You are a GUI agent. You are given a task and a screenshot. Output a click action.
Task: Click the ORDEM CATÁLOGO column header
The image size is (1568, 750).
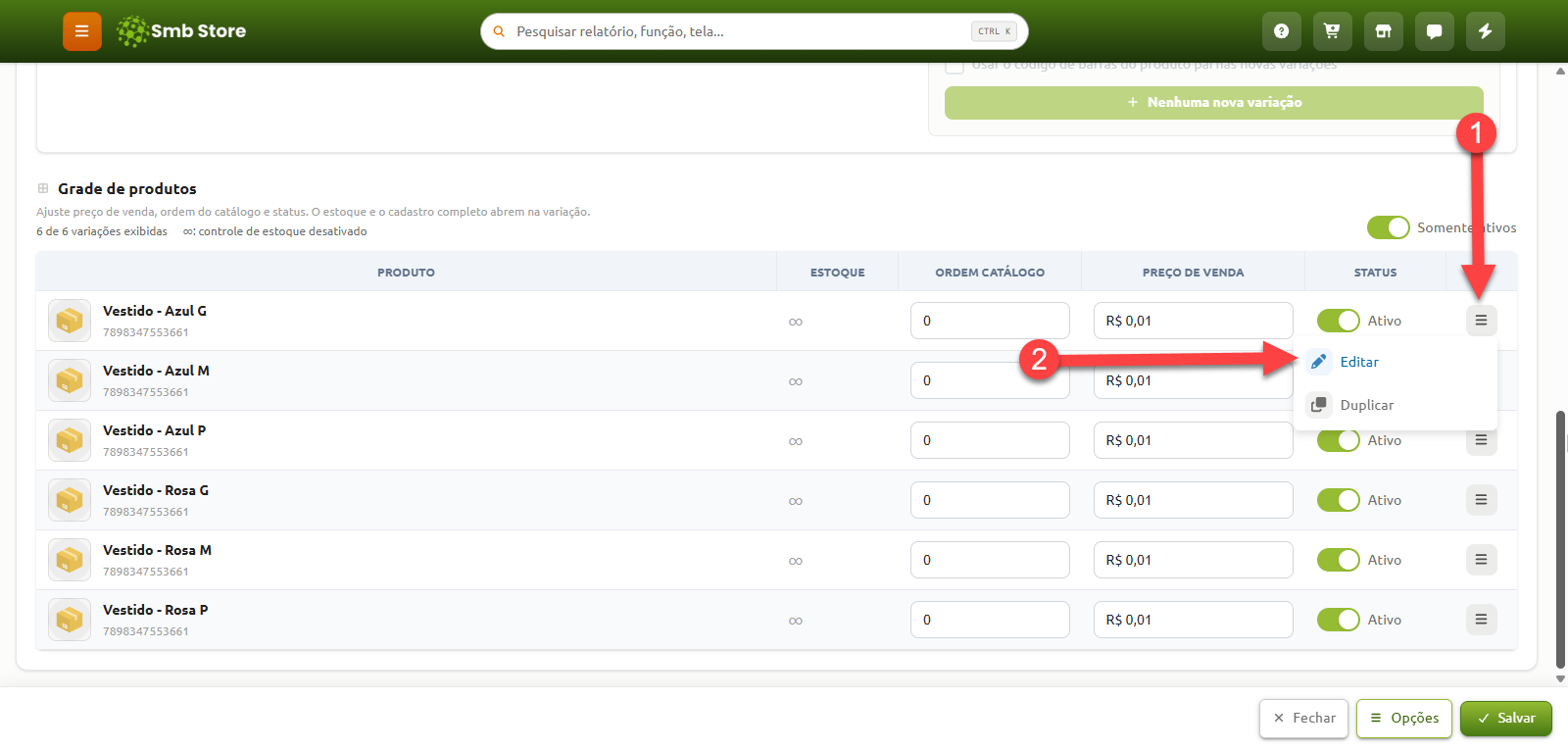click(x=990, y=273)
